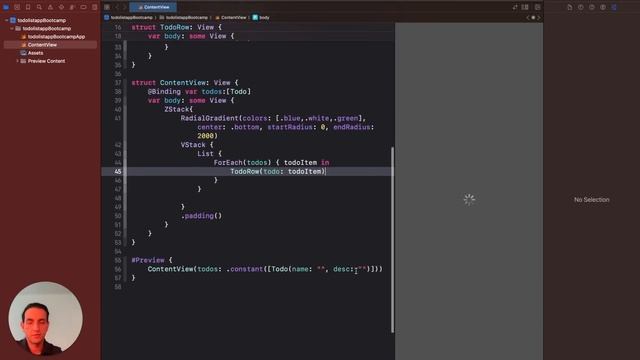Show the Attributes inspector
The width and height of the screenshot is (640, 360).
[x=614, y=7]
